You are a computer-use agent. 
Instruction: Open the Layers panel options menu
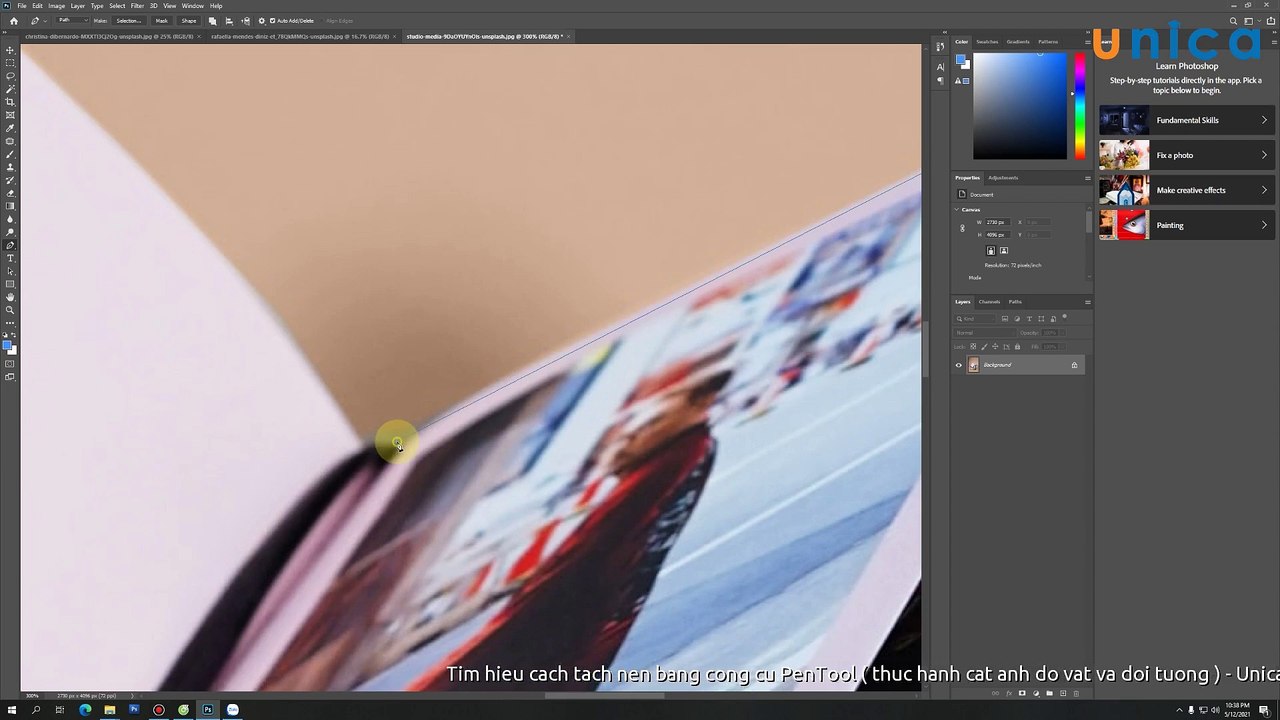(1087, 302)
